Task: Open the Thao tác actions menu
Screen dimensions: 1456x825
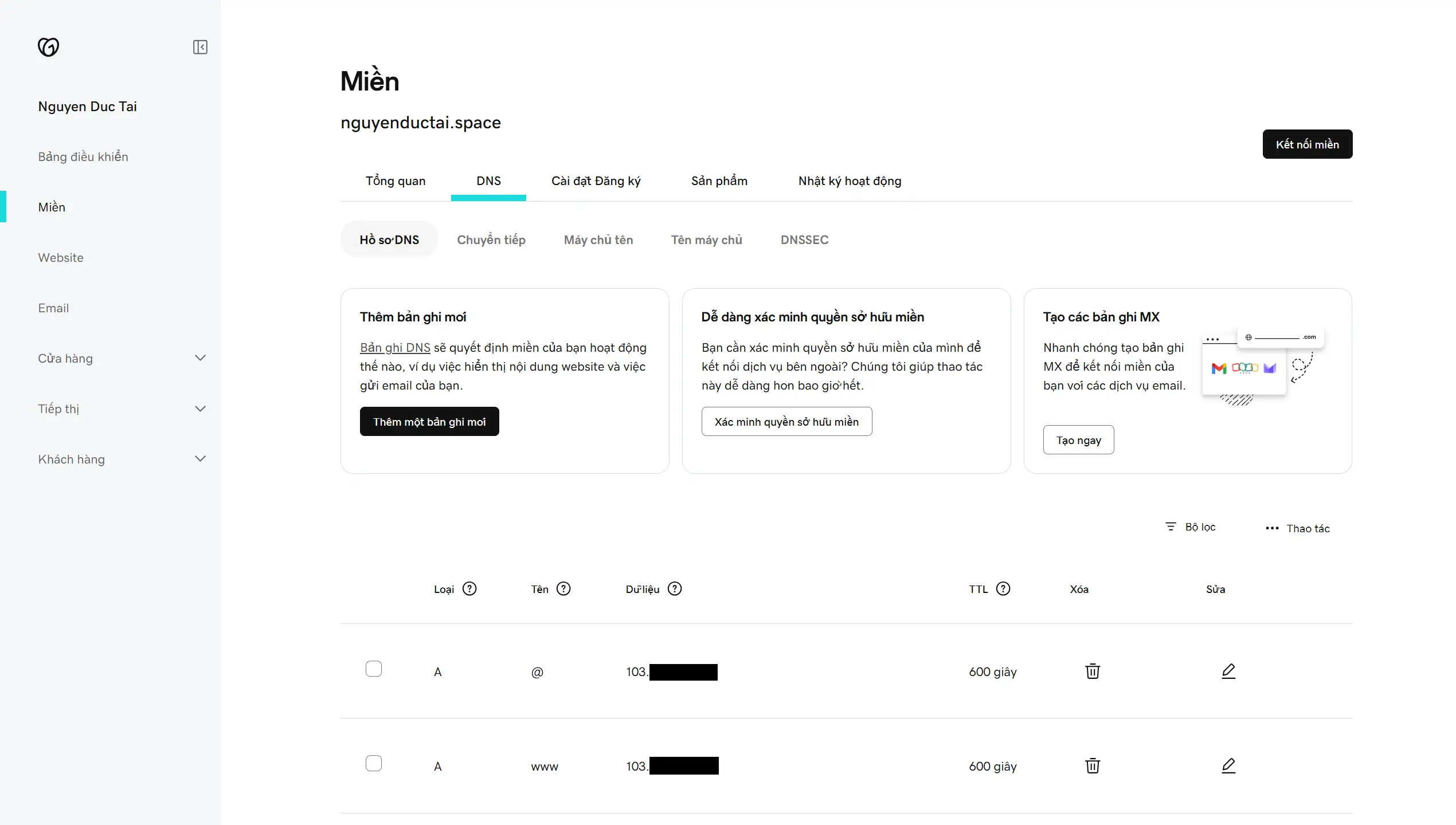Action: [x=1298, y=528]
